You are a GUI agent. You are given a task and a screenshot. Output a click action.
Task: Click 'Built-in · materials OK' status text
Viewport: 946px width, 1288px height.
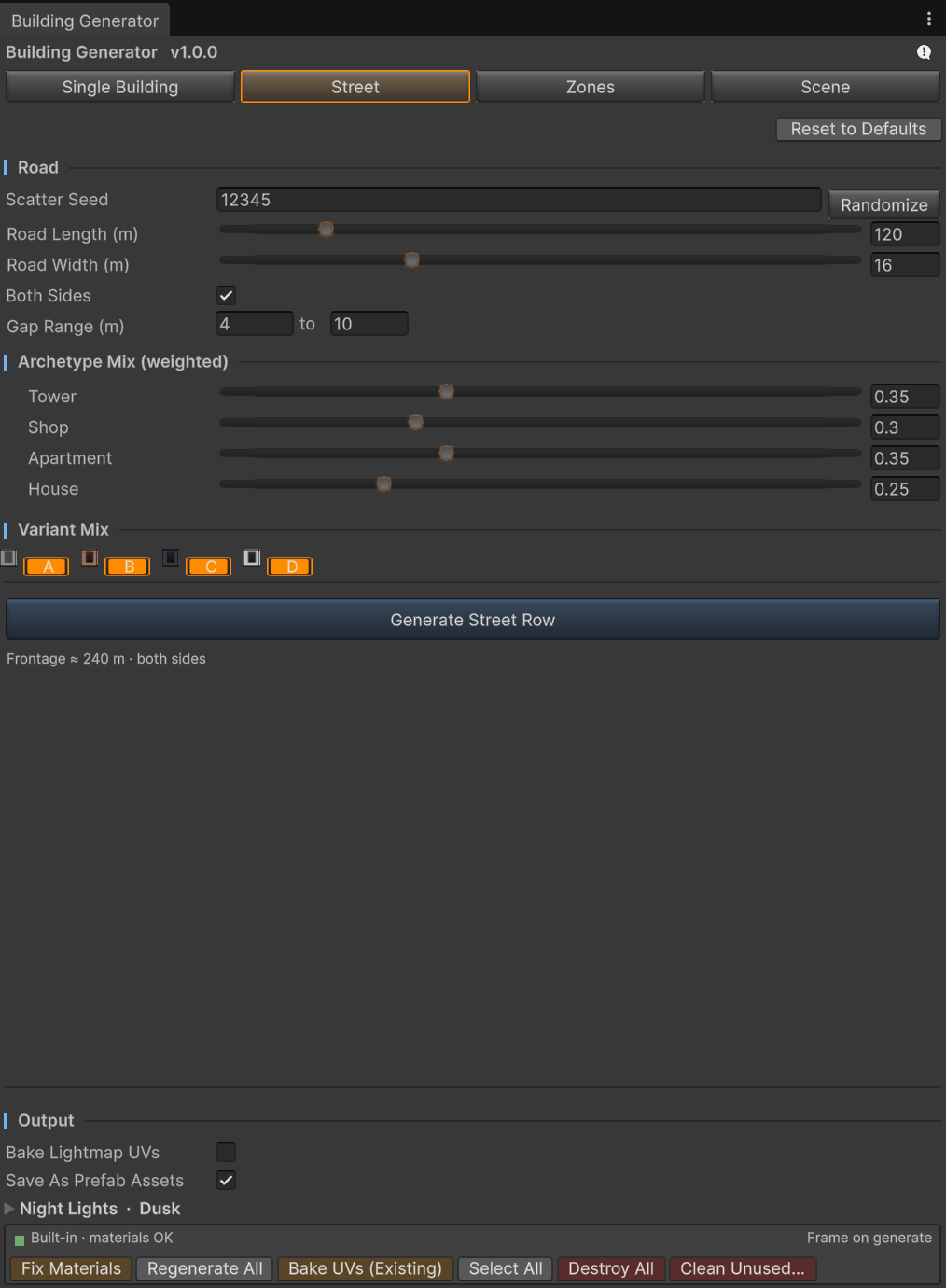point(102,1238)
